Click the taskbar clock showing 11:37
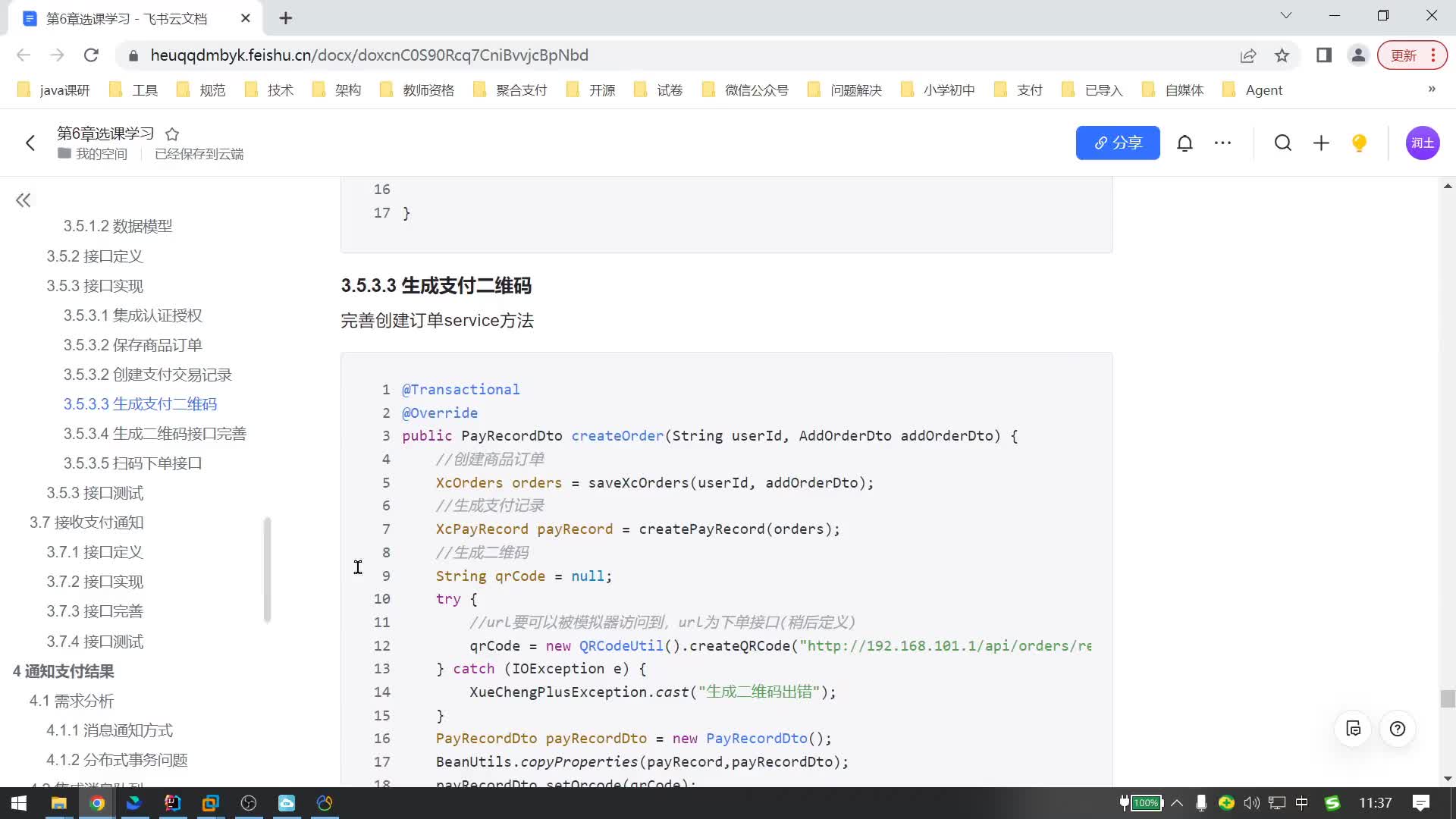The height and width of the screenshot is (819, 1456). pyautogui.click(x=1375, y=803)
